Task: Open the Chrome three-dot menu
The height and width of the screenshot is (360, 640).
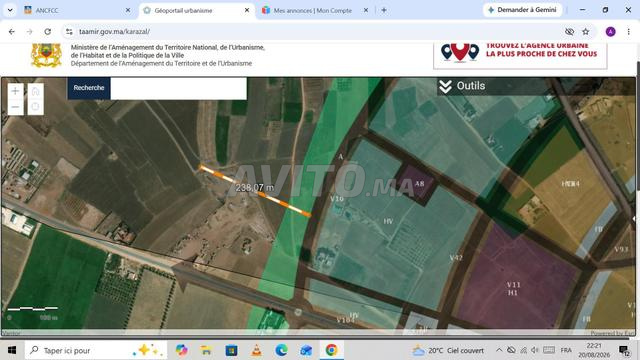Action: pyautogui.click(x=629, y=31)
